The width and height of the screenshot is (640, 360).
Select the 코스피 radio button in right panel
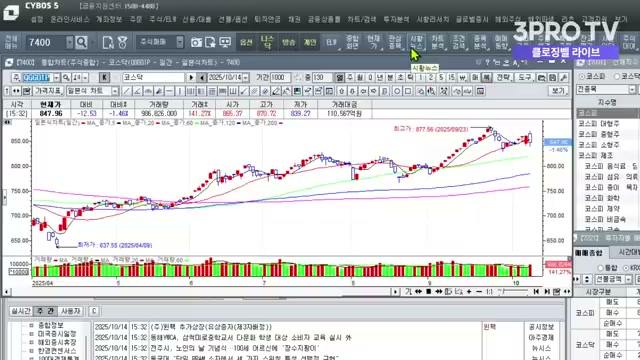coord(582,76)
